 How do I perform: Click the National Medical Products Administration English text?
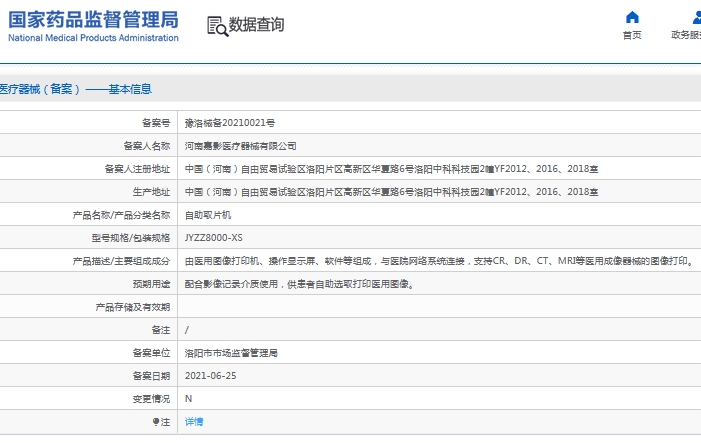[x=93, y=38]
